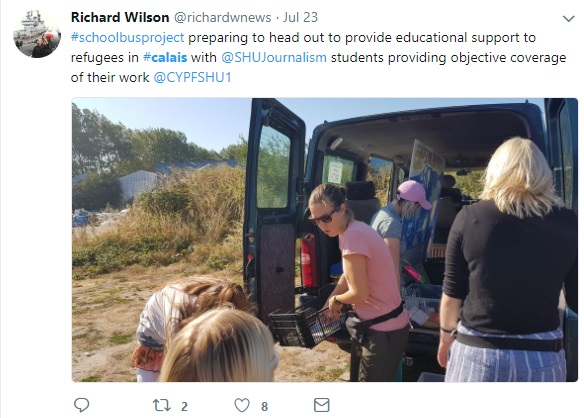
Task: Open the #calais hashtag link
Action: [x=165, y=58]
